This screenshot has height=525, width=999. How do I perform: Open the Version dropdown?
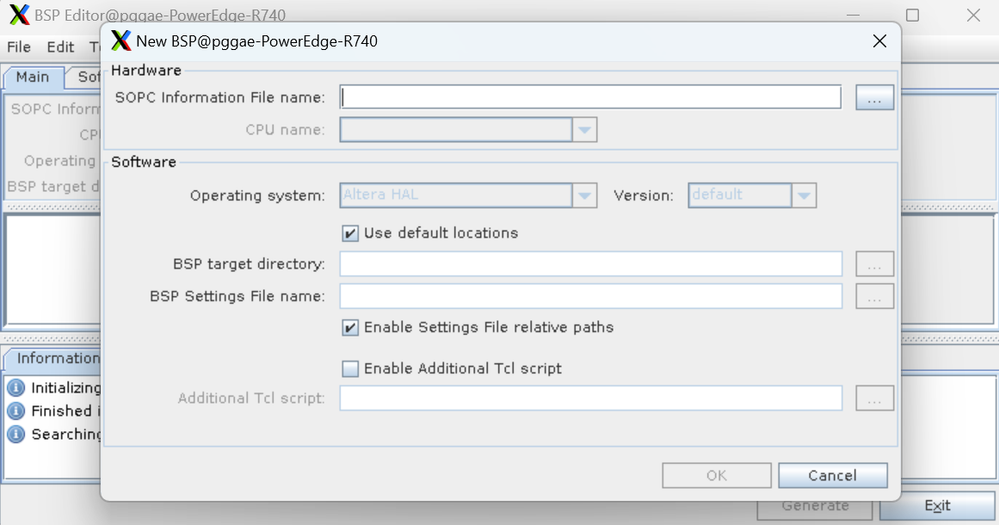[803, 196]
